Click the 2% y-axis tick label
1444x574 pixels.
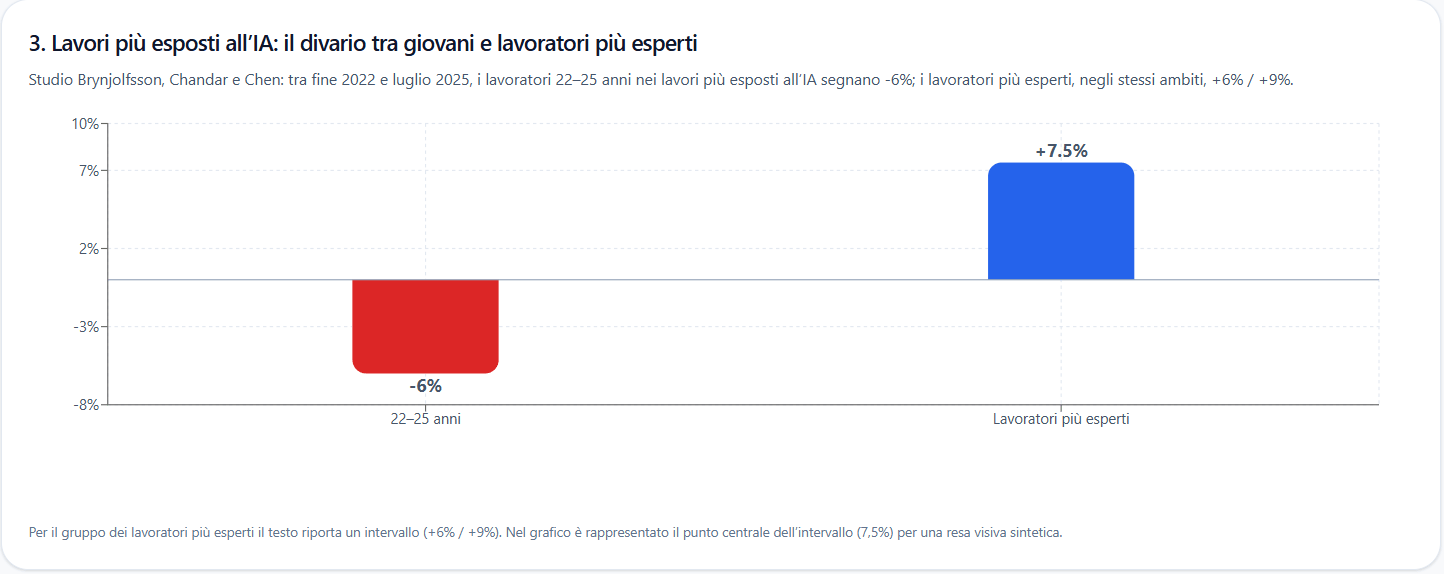pyautogui.click(x=88, y=249)
